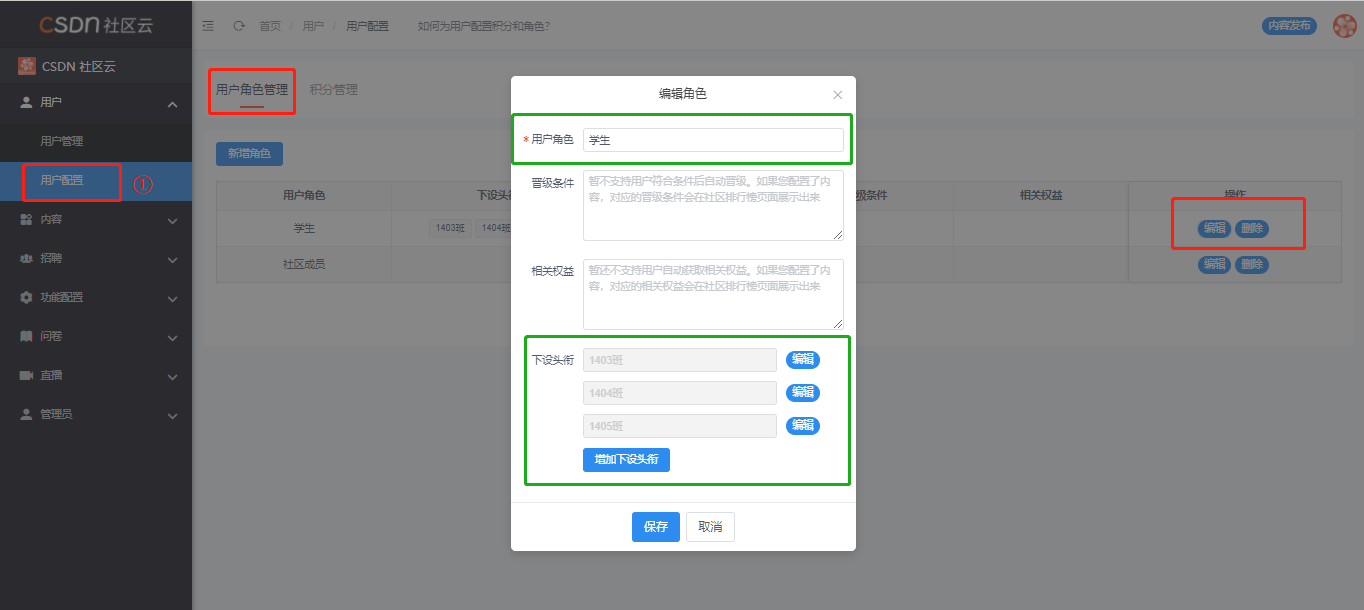Screen dimensions: 1364x610
Task: Click the CSDN 社区云 community icon in the sidebar
Action: tap(26, 66)
